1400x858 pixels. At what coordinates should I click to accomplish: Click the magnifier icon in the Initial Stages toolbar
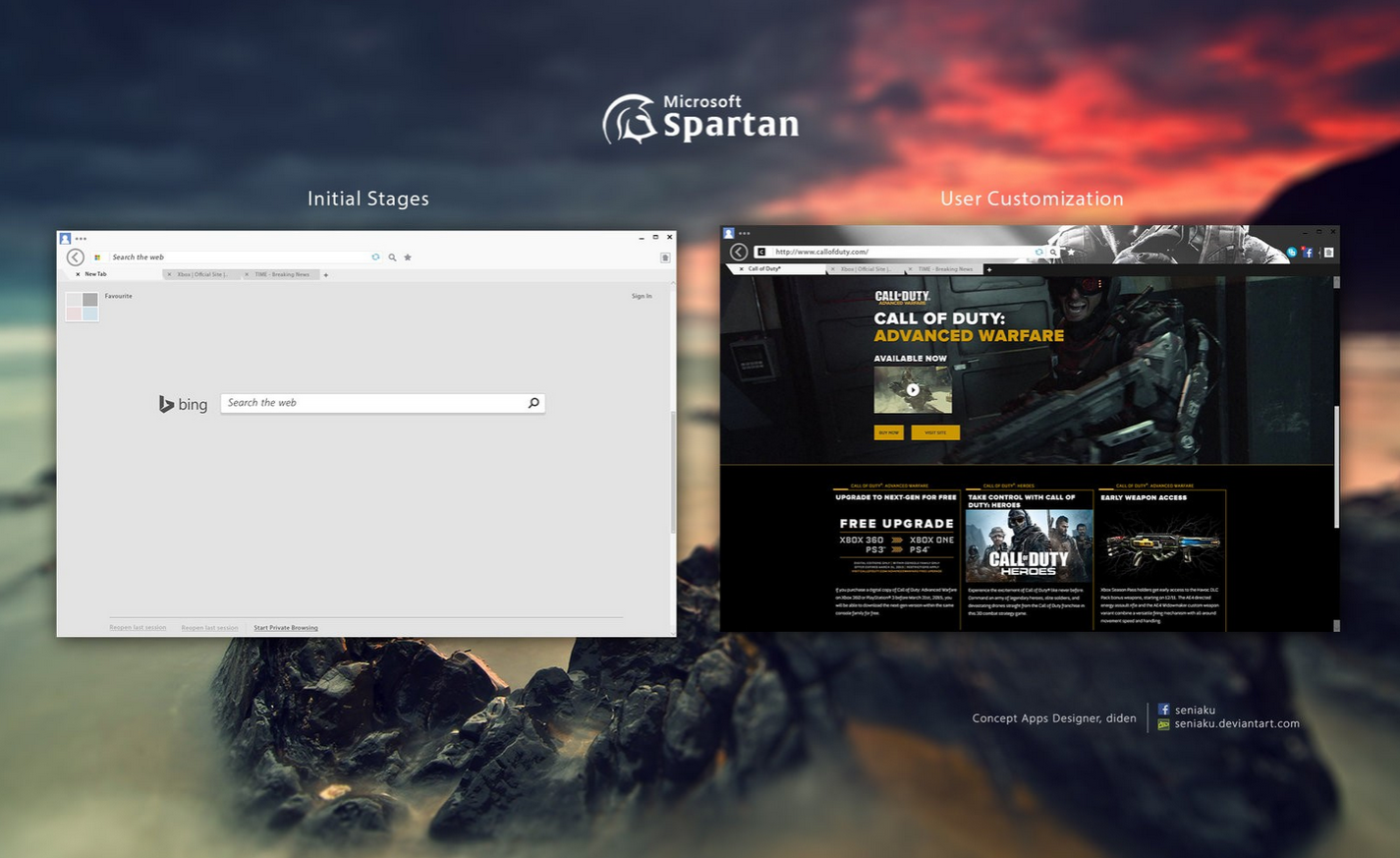pos(392,257)
